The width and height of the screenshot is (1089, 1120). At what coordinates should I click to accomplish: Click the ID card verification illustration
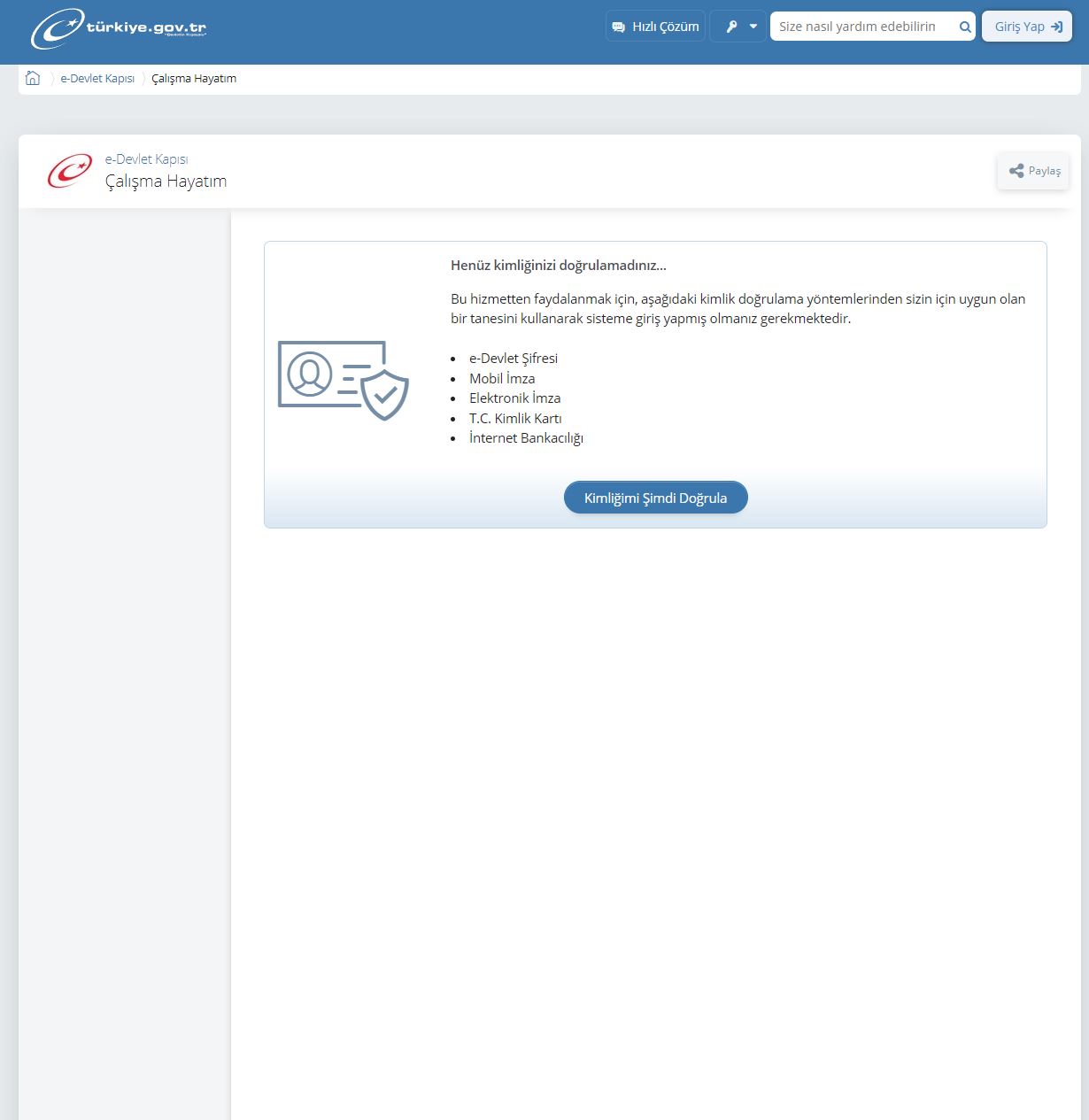344,380
